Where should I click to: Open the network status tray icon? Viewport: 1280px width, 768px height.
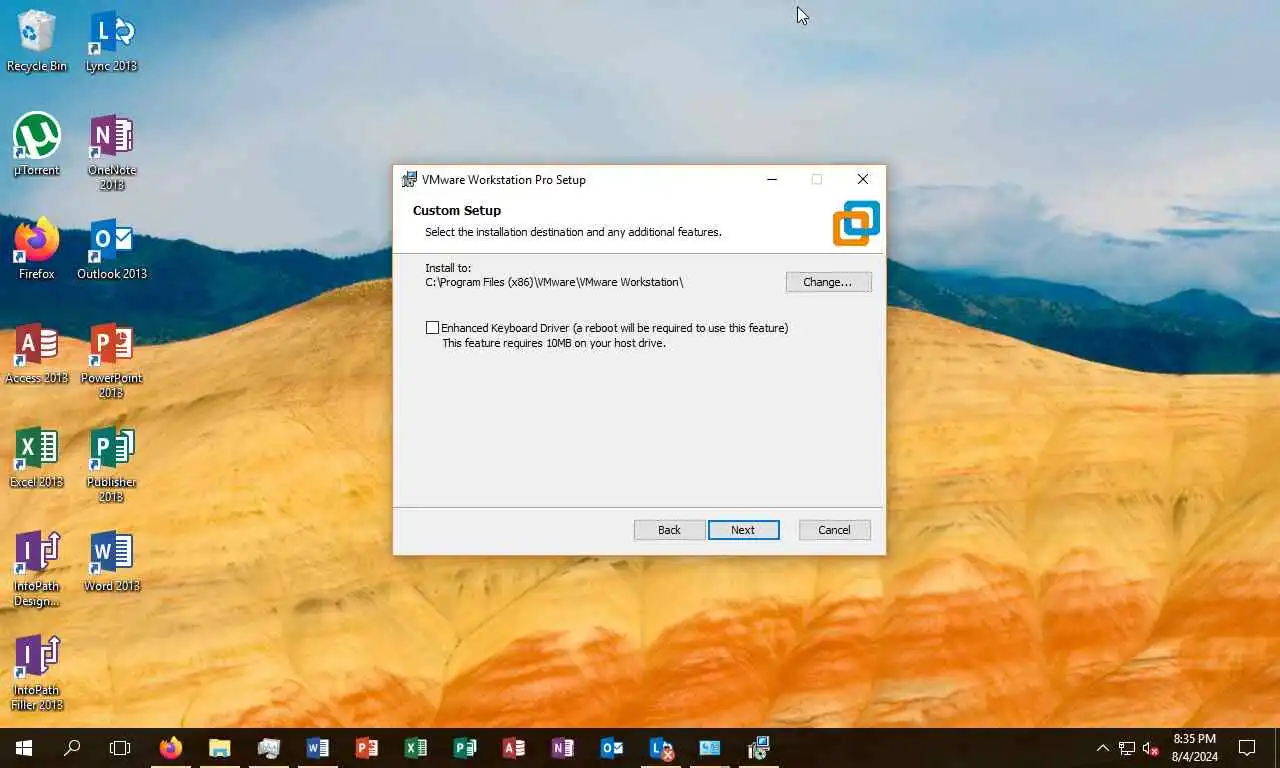coord(1127,748)
